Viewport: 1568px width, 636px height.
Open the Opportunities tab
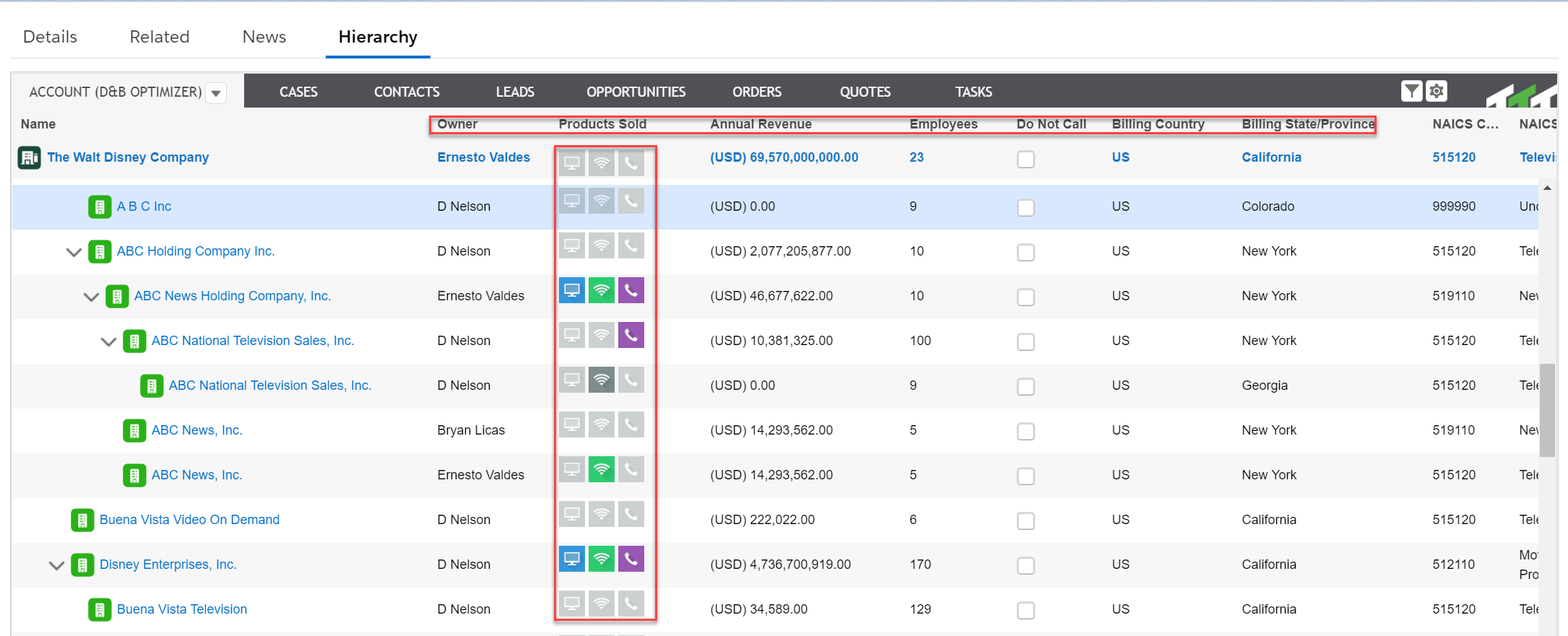(x=636, y=92)
